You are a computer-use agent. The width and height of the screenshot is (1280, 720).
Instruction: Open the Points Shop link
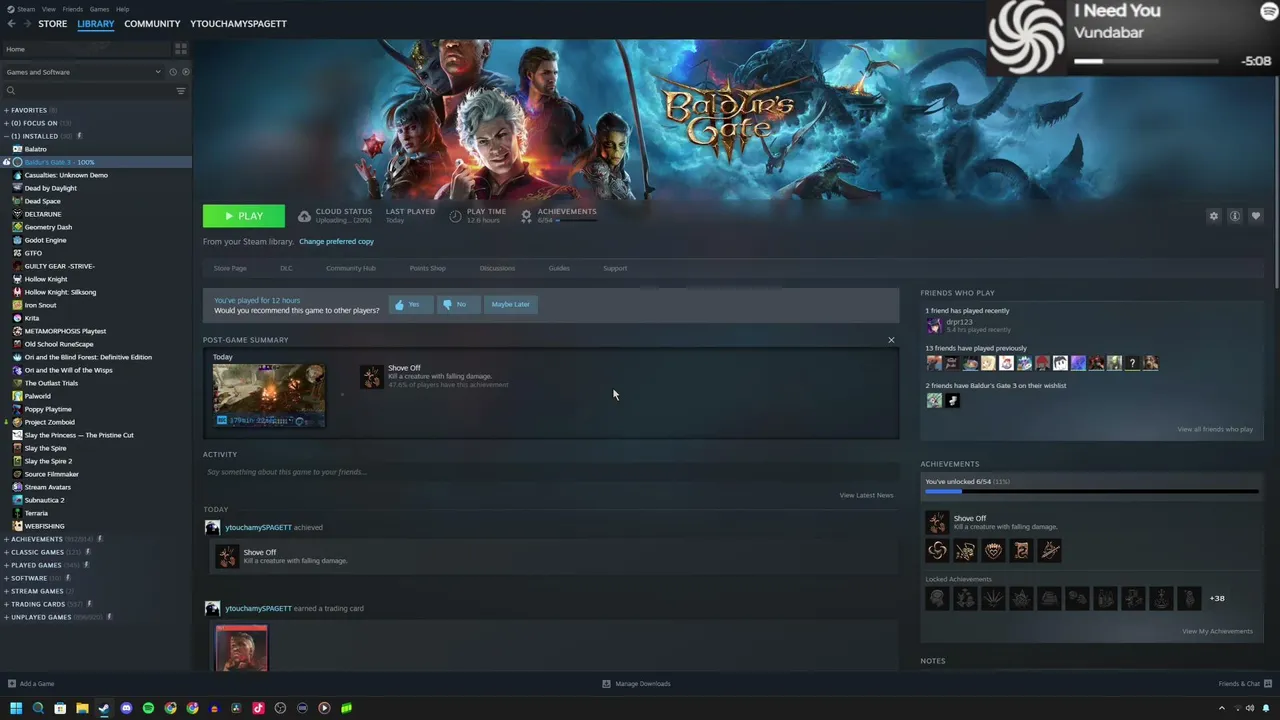pos(427,268)
